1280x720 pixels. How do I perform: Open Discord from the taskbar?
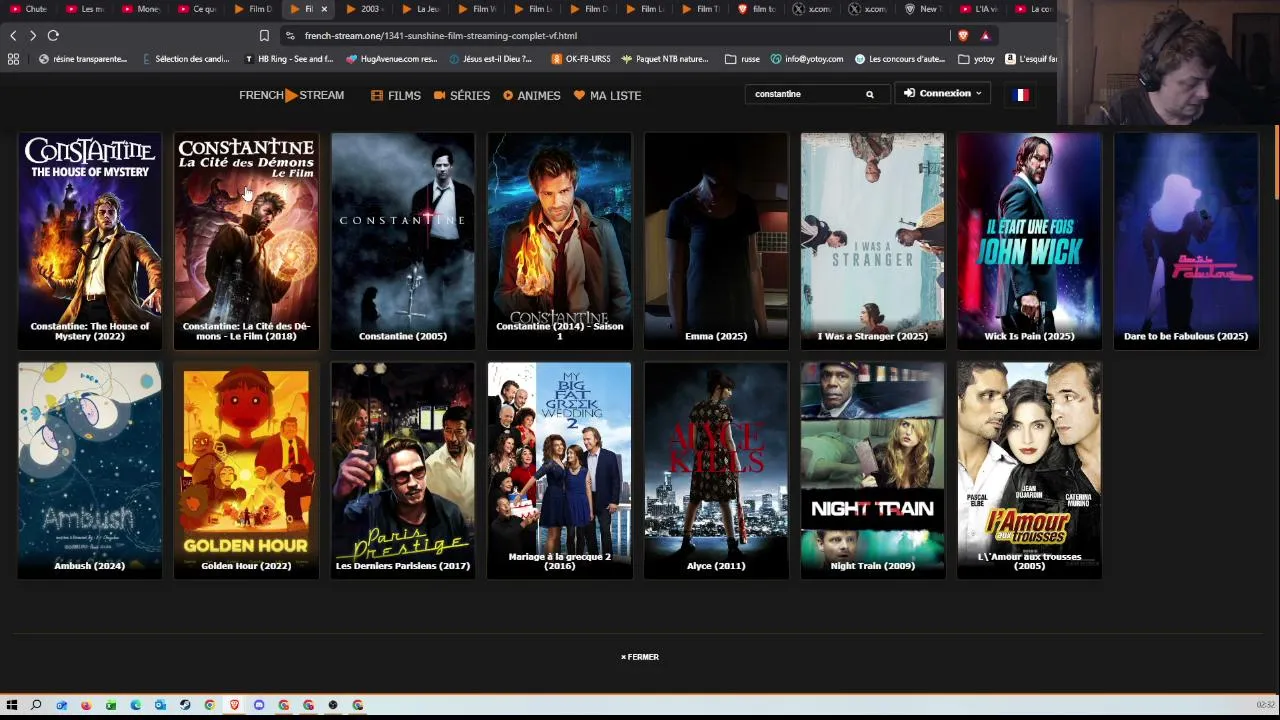[259, 705]
